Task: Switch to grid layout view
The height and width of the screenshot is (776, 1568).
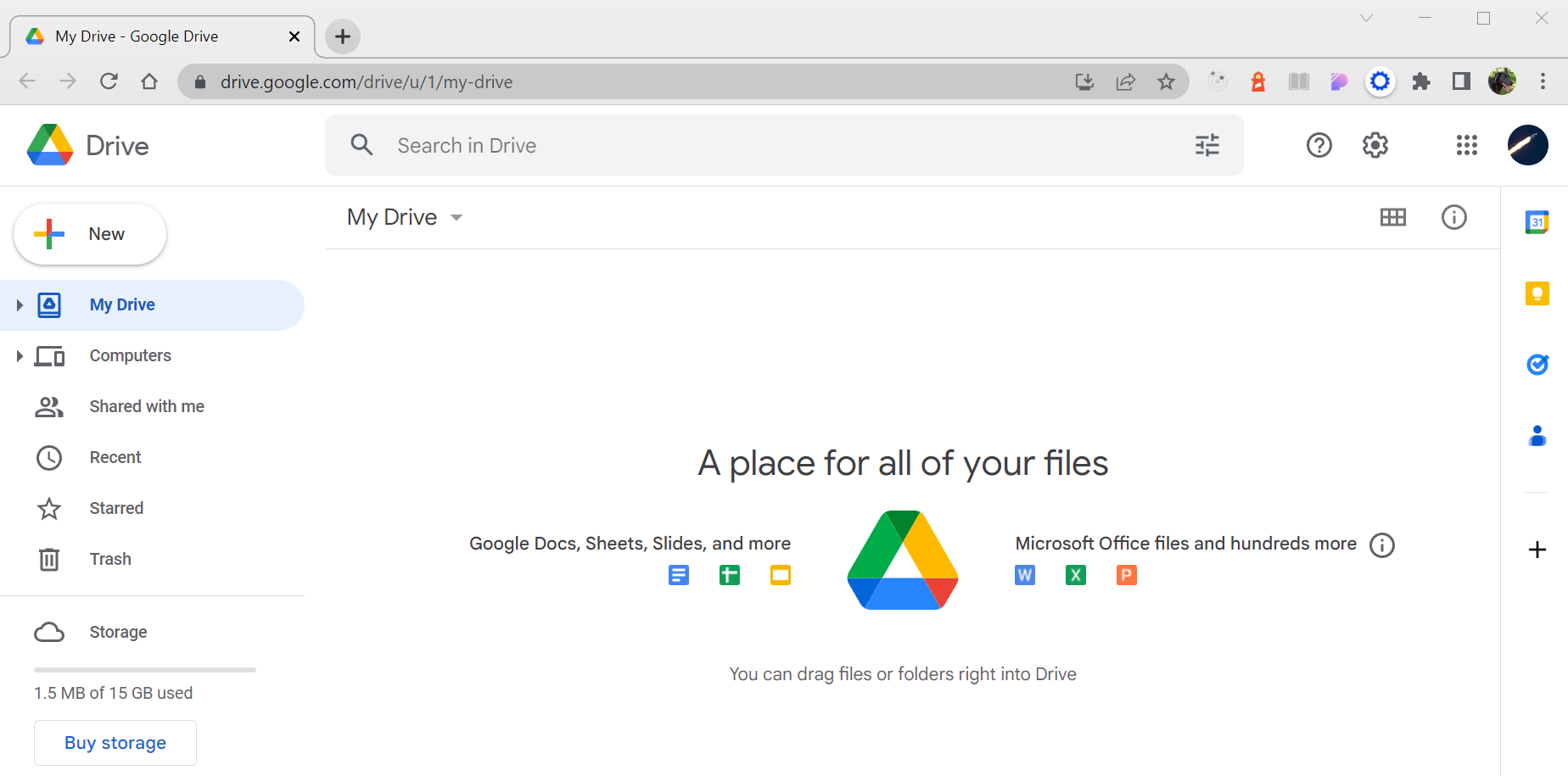Action: pyautogui.click(x=1392, y=217)
